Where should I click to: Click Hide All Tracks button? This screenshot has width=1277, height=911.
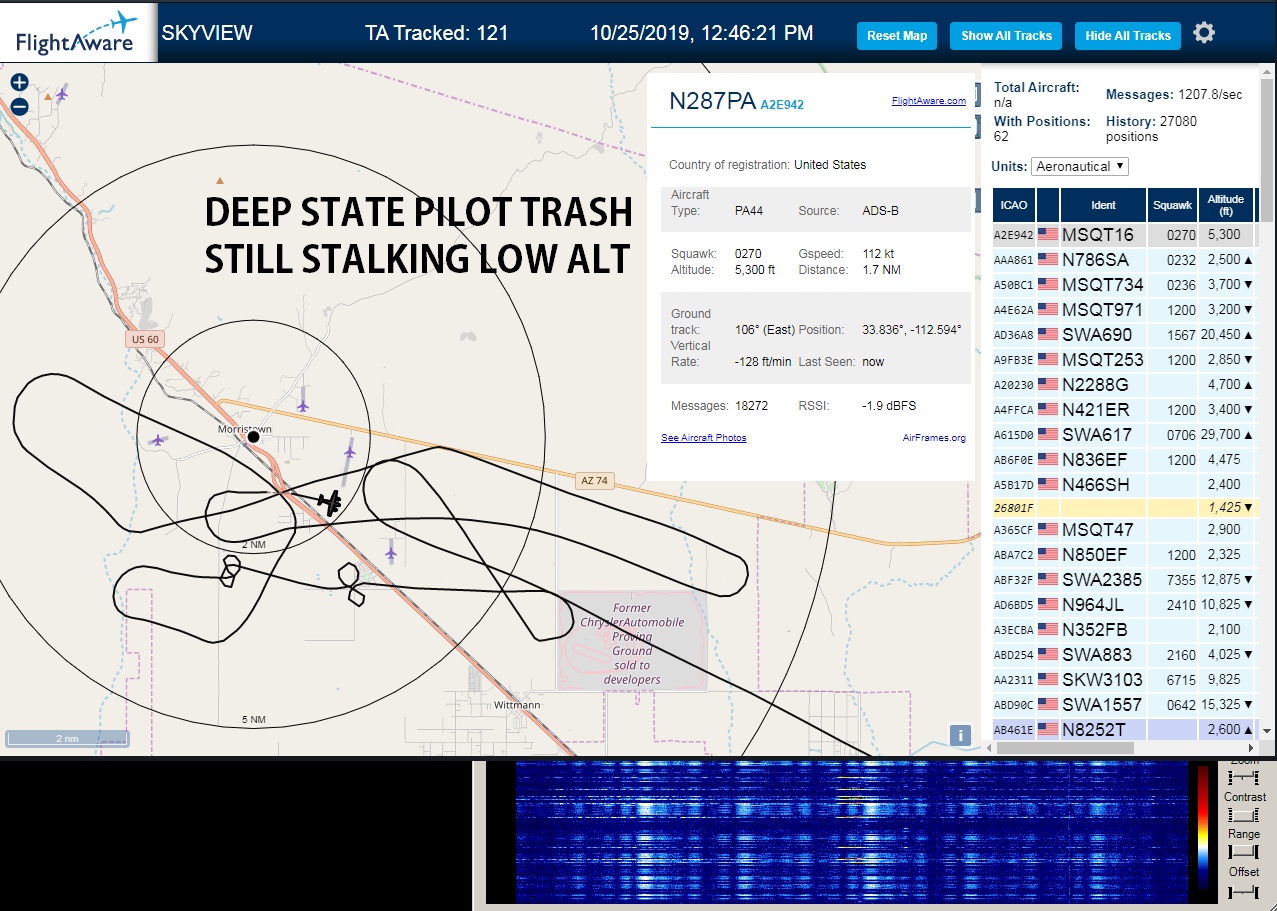pyautogui.click(x=1128, y=36)
